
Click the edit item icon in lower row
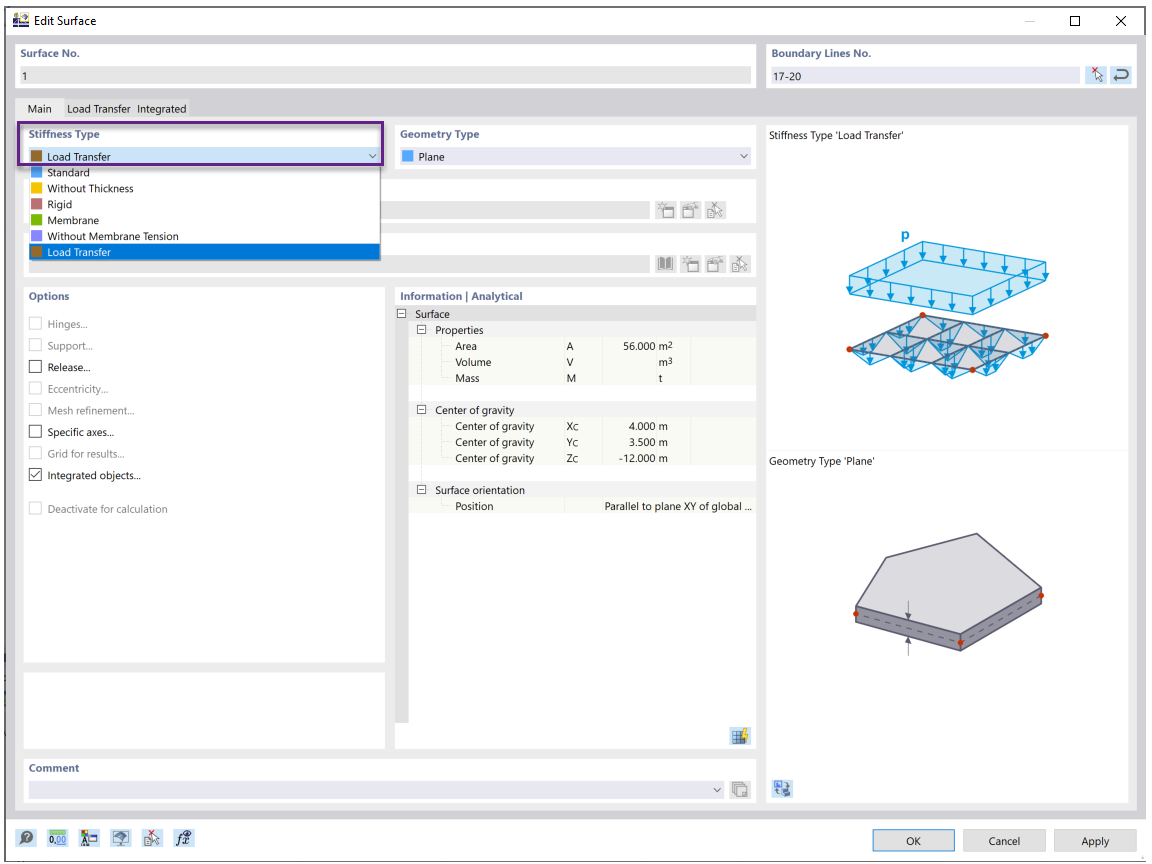pyautogui.click(x=716, y=264)
